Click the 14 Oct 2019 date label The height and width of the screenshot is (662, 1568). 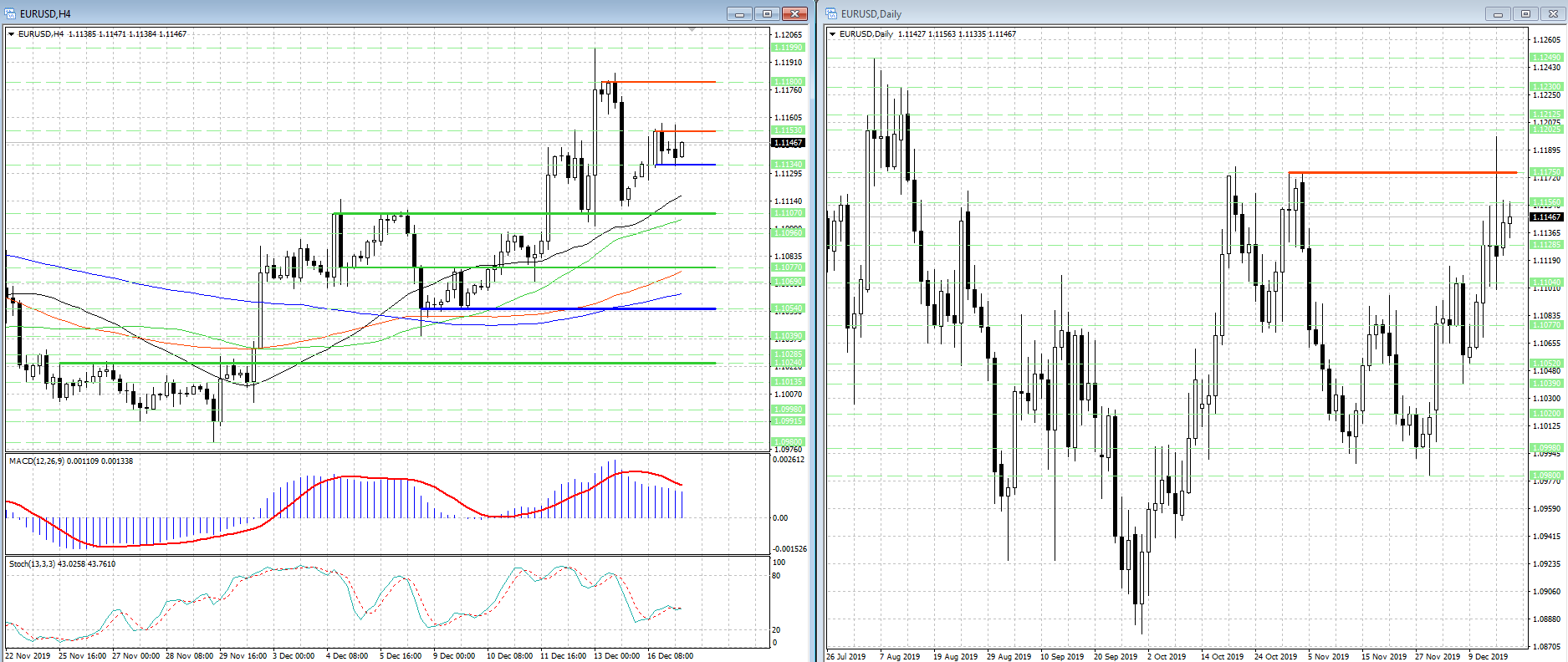[x=1223, y=656]
